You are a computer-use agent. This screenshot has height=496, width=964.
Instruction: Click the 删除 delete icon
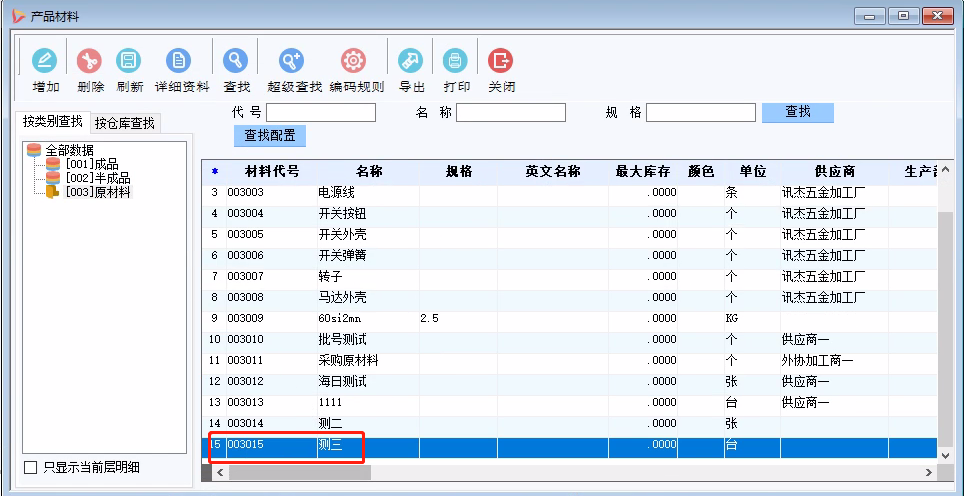coord(90,61)
